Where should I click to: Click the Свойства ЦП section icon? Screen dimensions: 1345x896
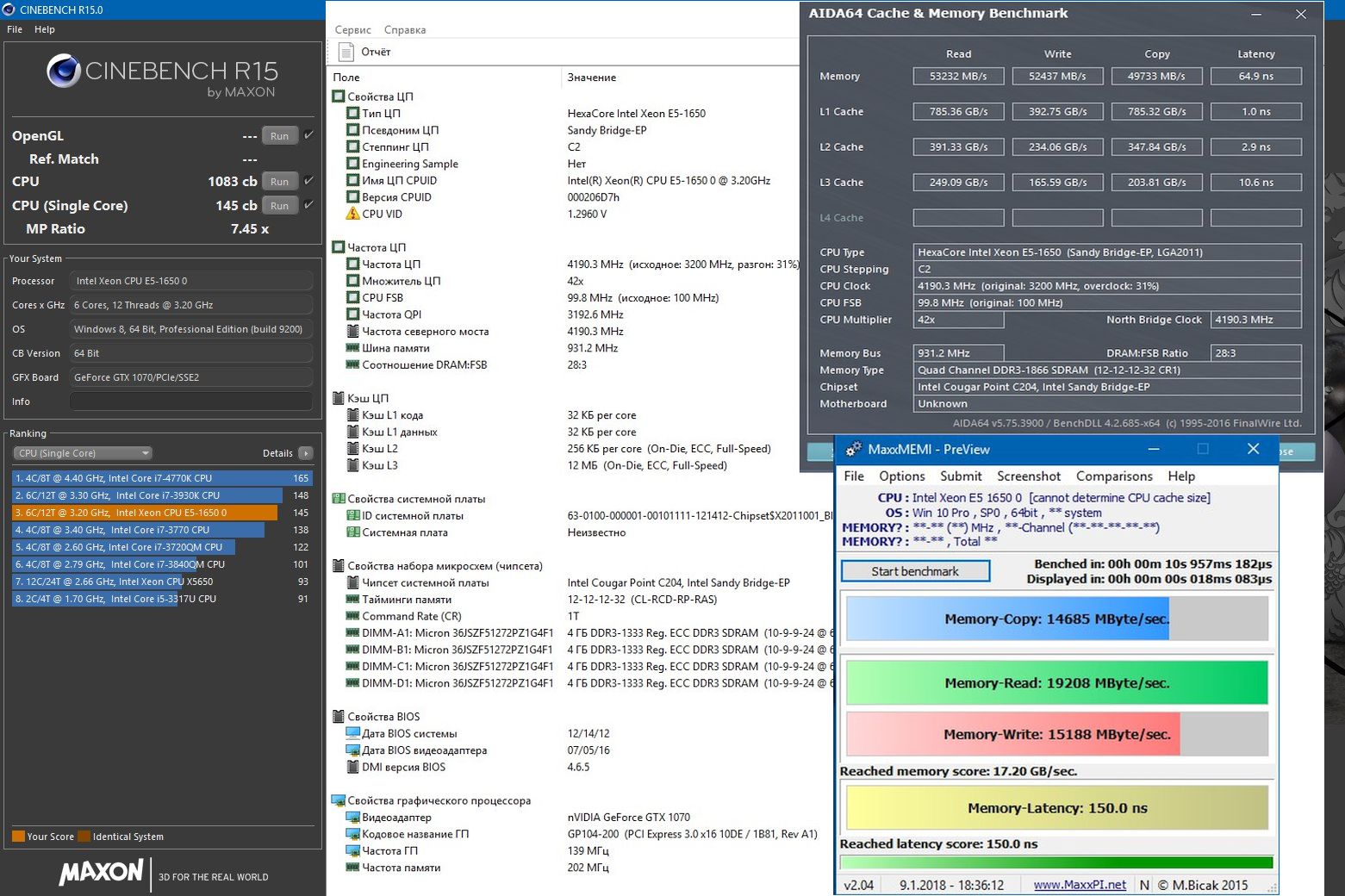[x=339, y=96]
